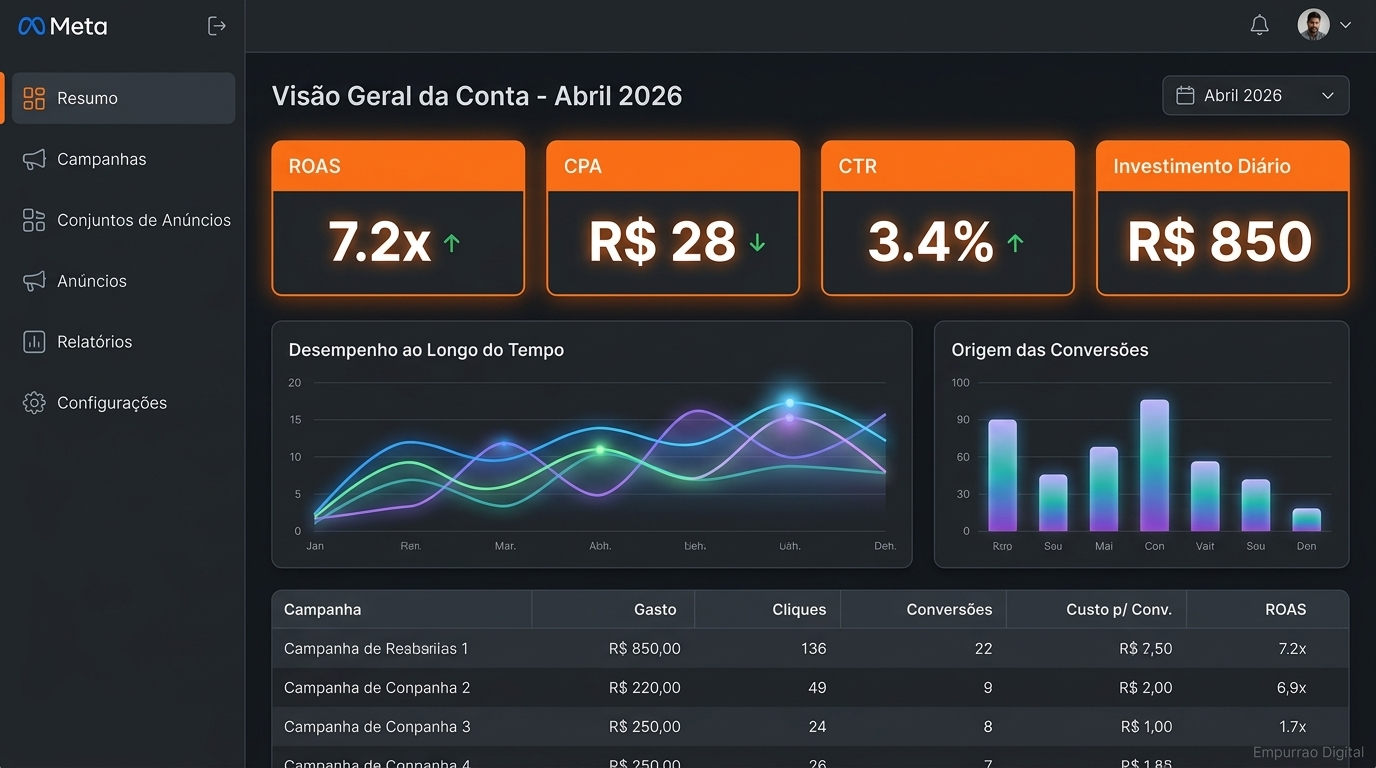Click the 6,9x ROAS cell
Image resolution: width=1376 pixels, height=768 pixels.
1292,687
